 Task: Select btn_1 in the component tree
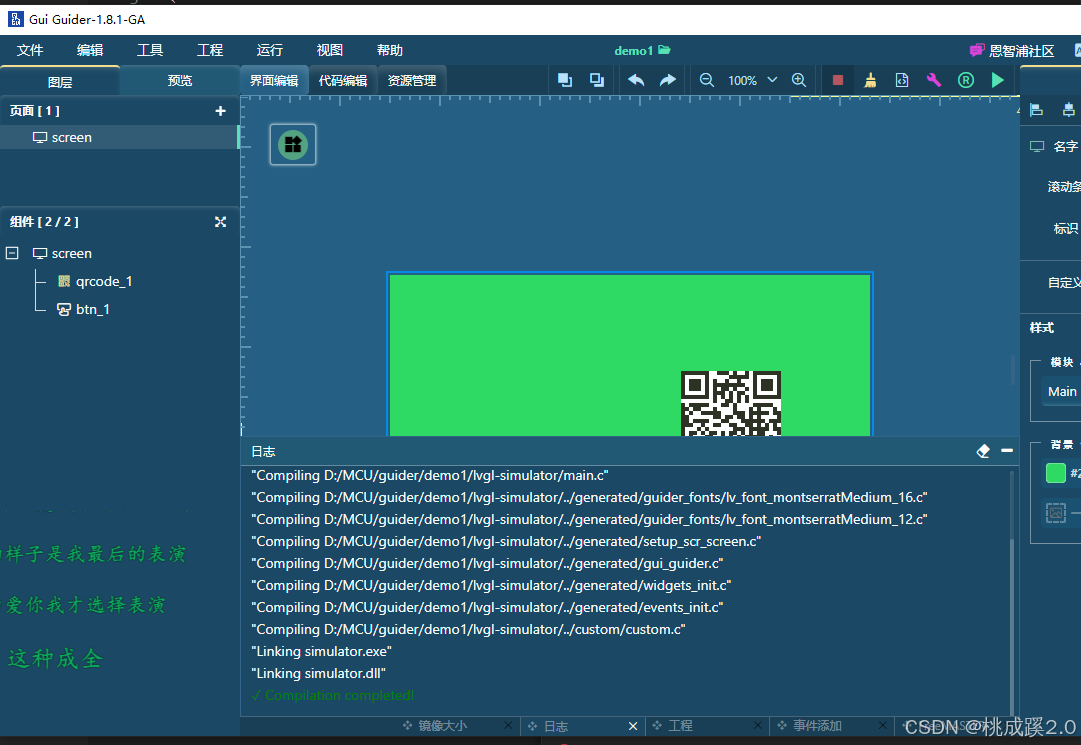[x=92, y=309]
